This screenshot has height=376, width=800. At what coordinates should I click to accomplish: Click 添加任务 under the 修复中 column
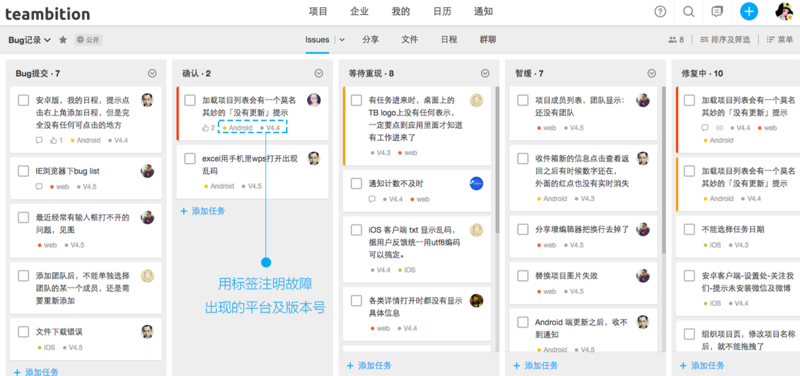coord(702,365)
